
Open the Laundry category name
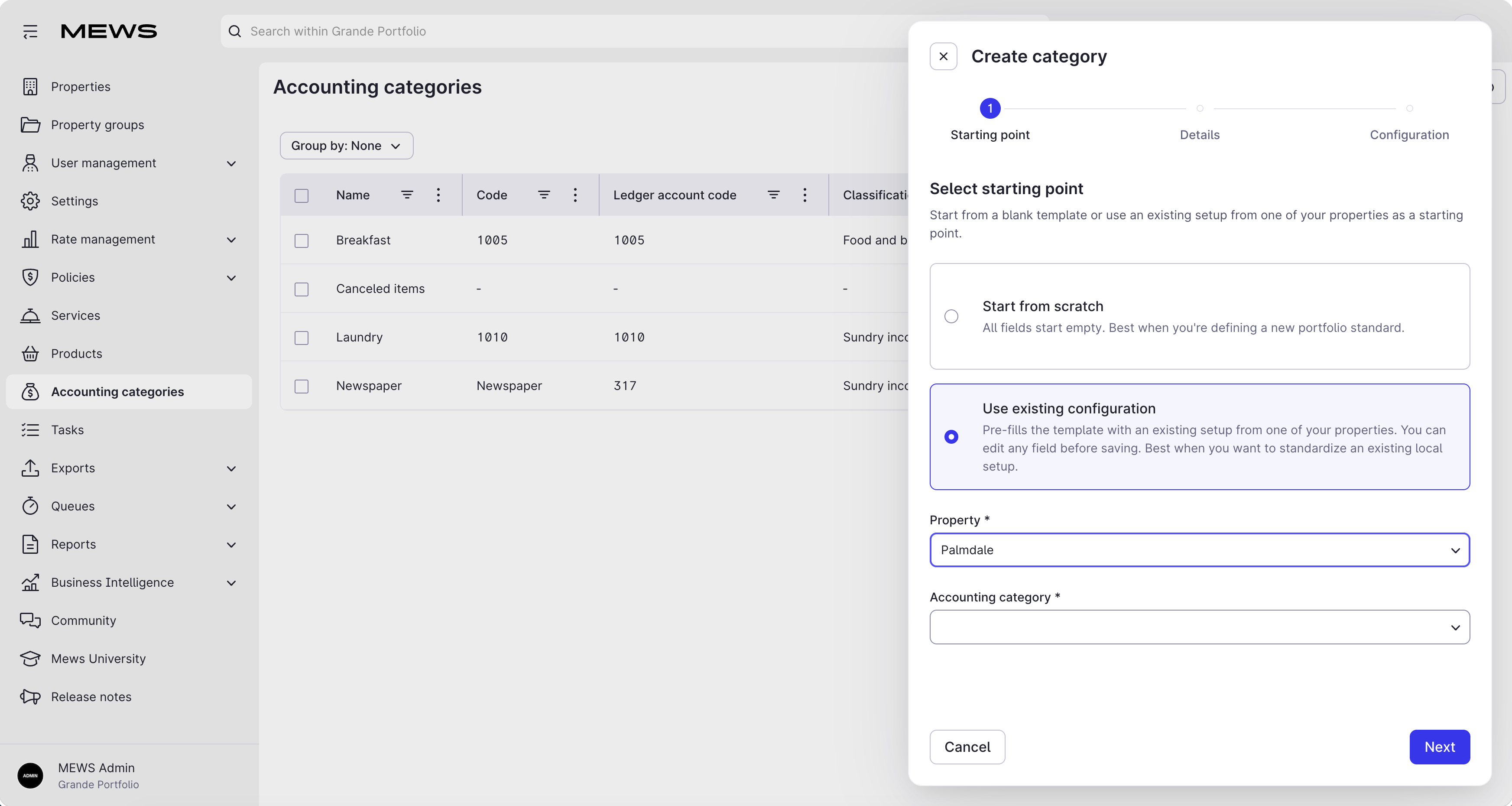(359, 337)
